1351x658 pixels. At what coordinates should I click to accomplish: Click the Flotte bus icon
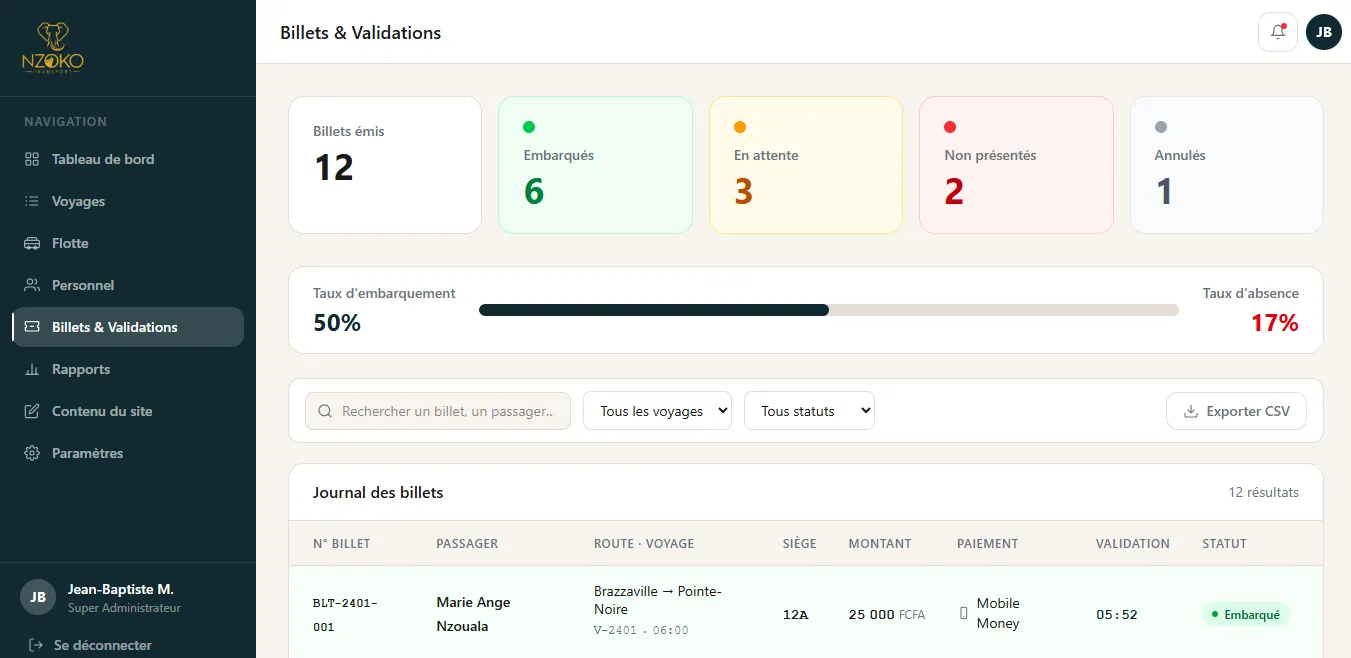(x=32, y=243)
